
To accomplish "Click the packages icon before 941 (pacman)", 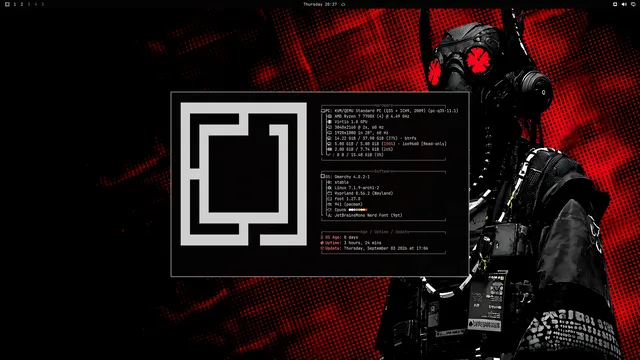I will (329, 204).
